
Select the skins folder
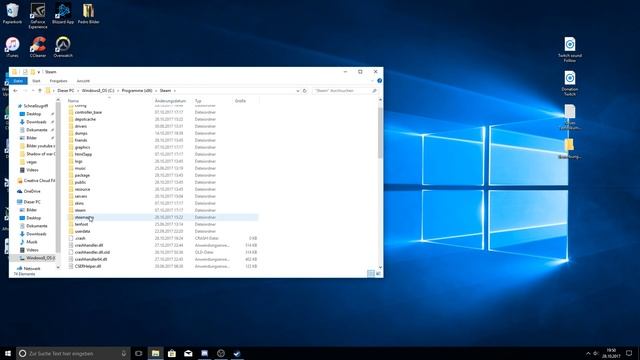pos(79,203)
